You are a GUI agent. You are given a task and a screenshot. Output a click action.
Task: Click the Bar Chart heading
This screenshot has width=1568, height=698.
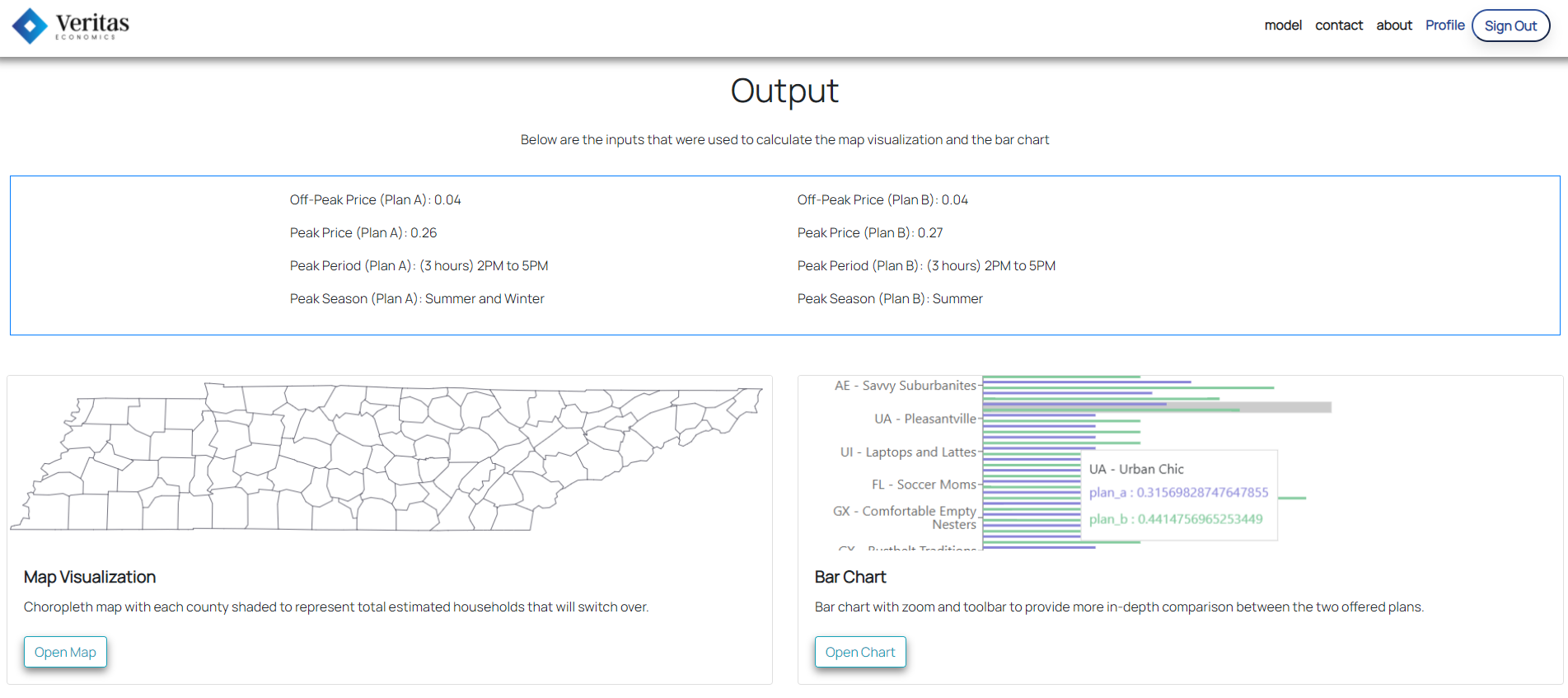850,577
